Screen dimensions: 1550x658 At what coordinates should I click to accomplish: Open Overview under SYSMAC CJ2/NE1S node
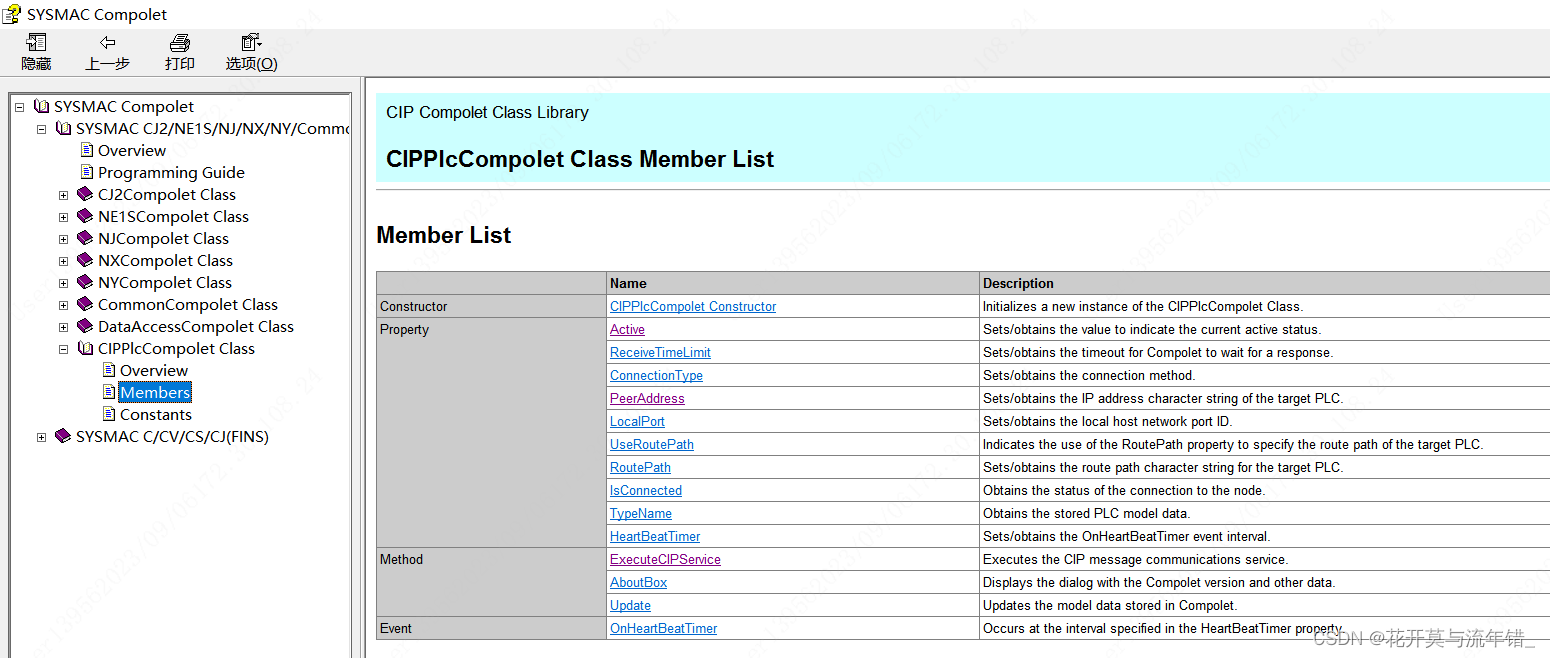point(132,150)
